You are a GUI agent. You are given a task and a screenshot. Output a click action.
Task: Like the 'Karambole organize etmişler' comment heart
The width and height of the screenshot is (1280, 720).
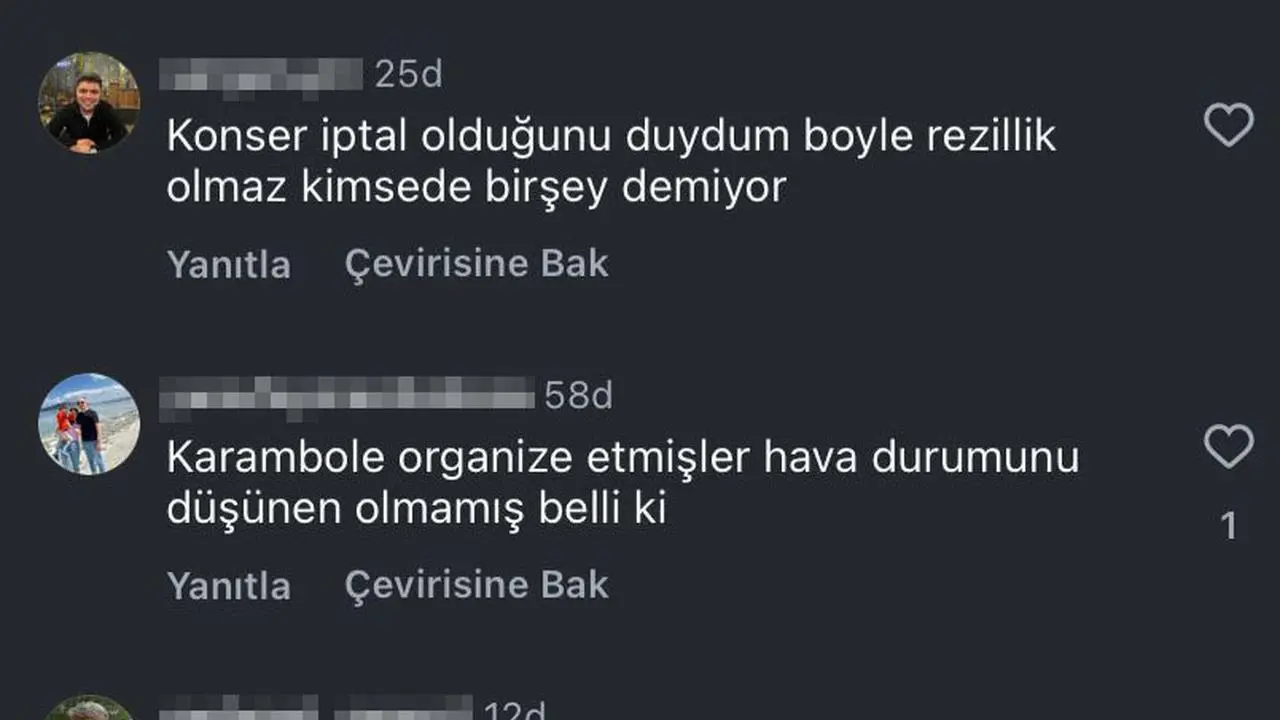click(1228, 447)
